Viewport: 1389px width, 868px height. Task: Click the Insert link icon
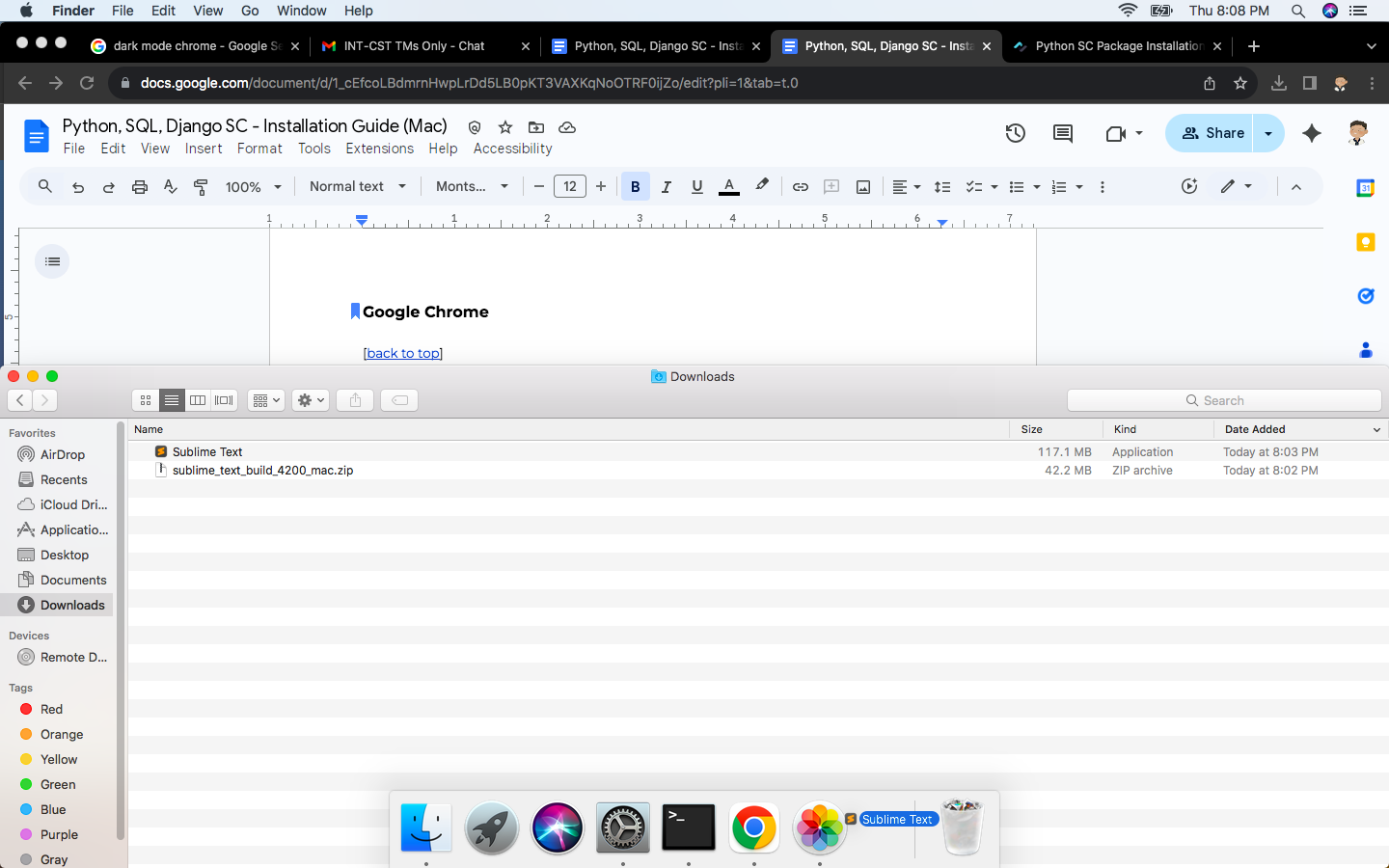800,187
